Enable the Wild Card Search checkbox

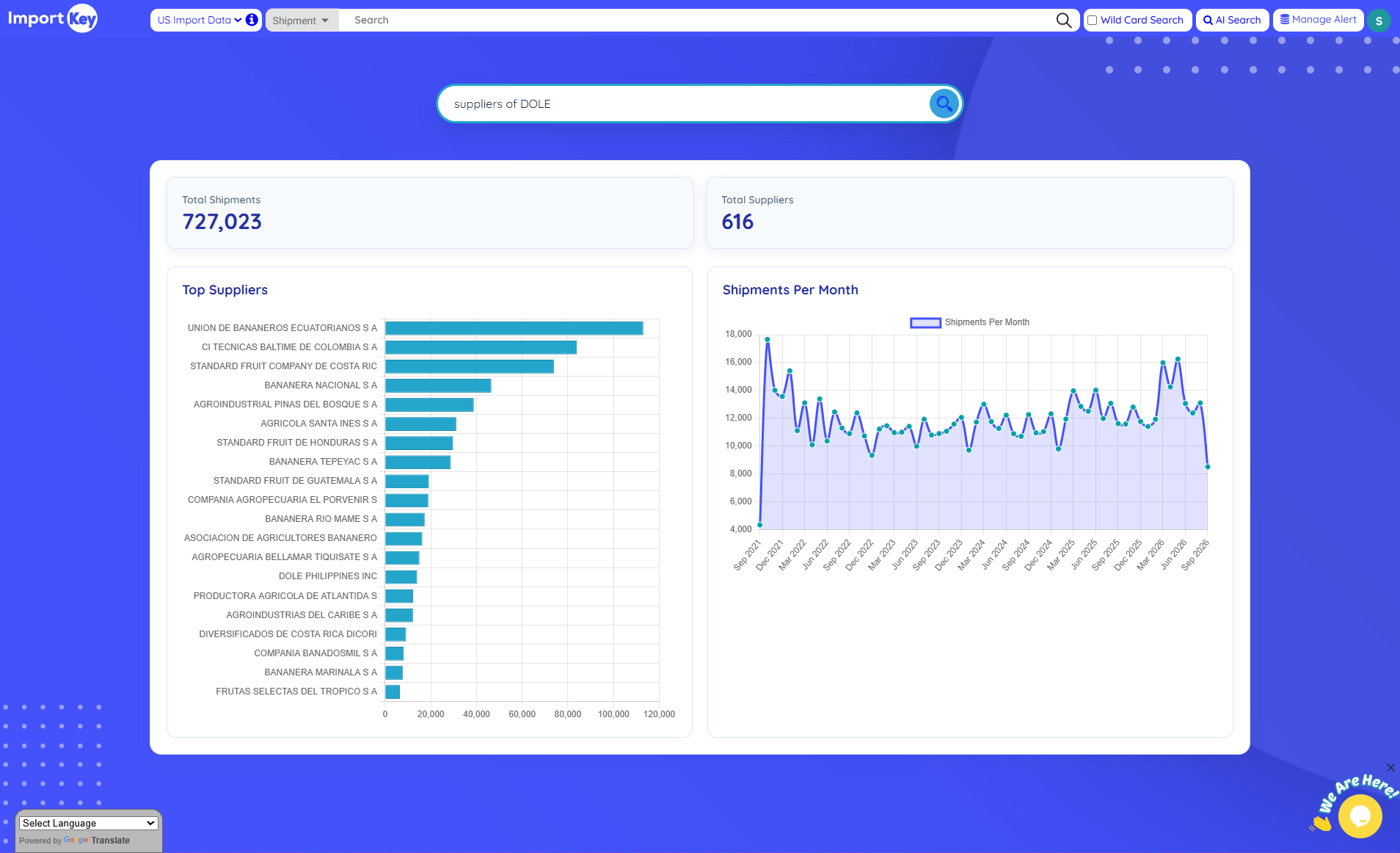pos(1092,21)
